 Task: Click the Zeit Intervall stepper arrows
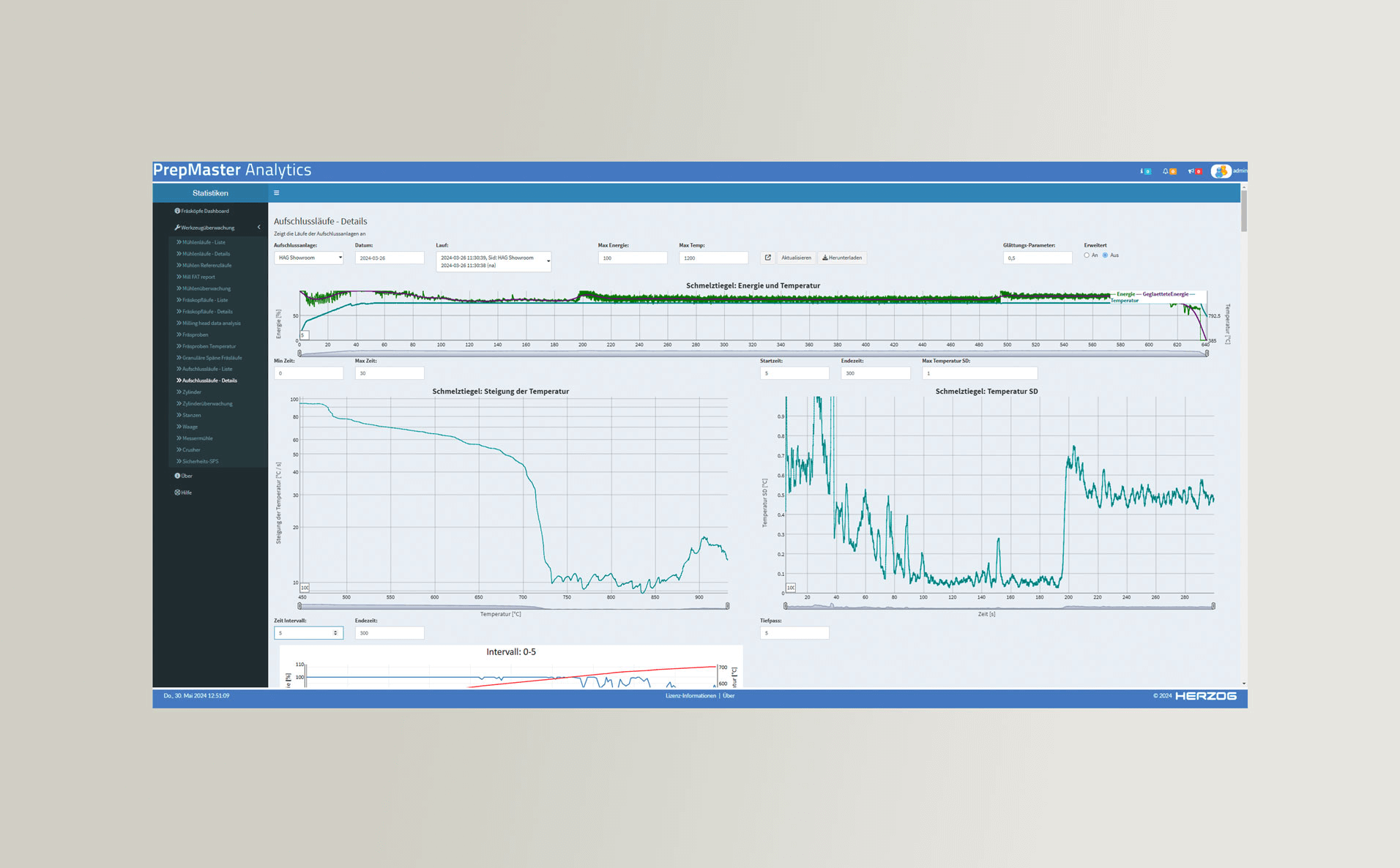tap(335, 633)
